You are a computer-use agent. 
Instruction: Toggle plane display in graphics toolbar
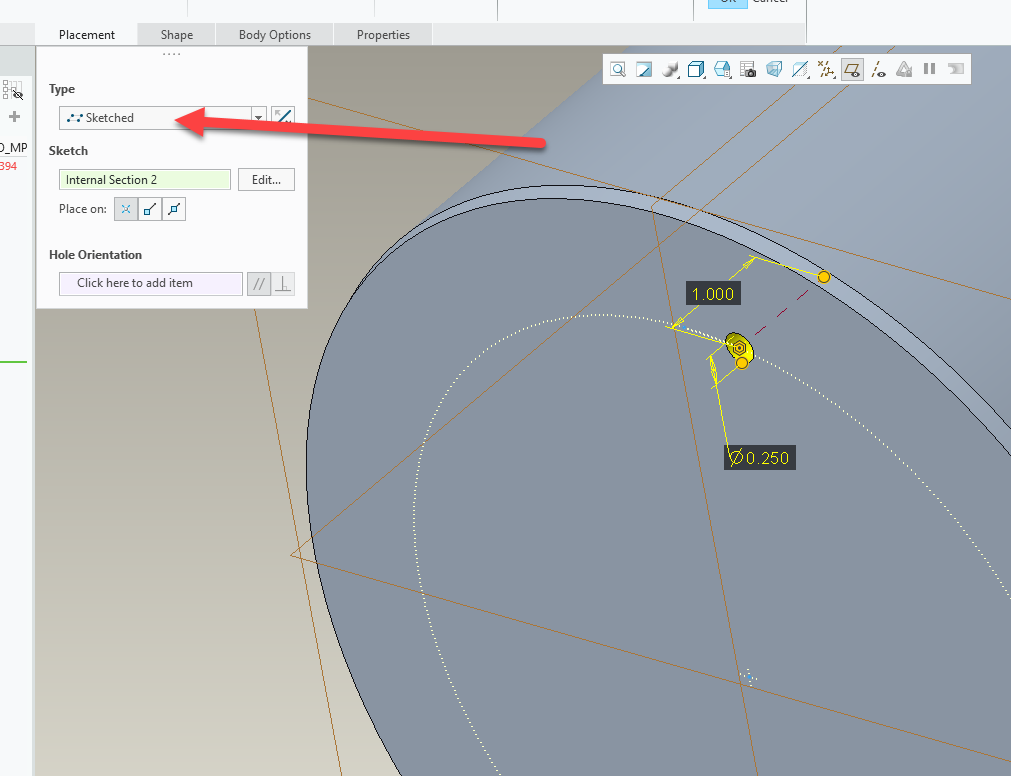click(852, 69)
